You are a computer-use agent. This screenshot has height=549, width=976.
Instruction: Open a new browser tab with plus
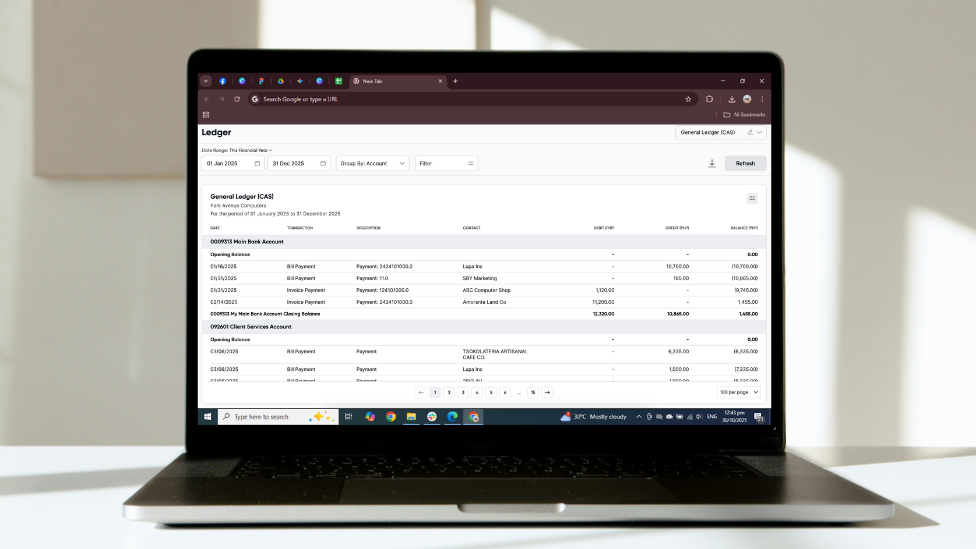pyautogui.click(x=456, y=81)
